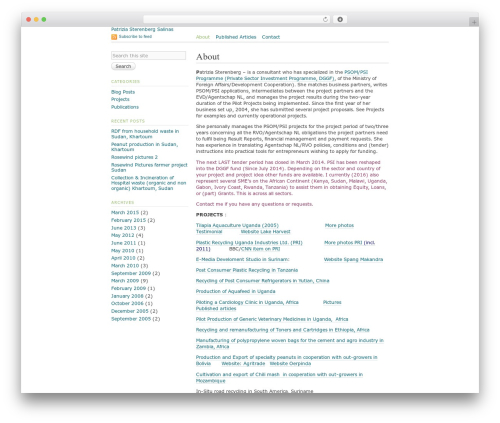The height and width of the screenshot is (423, 500).
Task: Click the RSS feed icon
Action: [114, 37]
